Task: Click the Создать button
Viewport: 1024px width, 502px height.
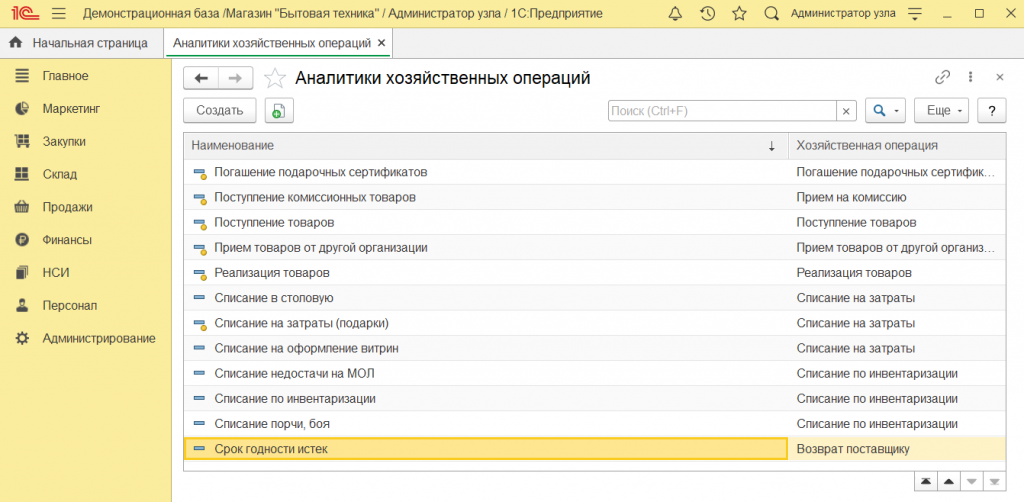Action: [220, 111]
